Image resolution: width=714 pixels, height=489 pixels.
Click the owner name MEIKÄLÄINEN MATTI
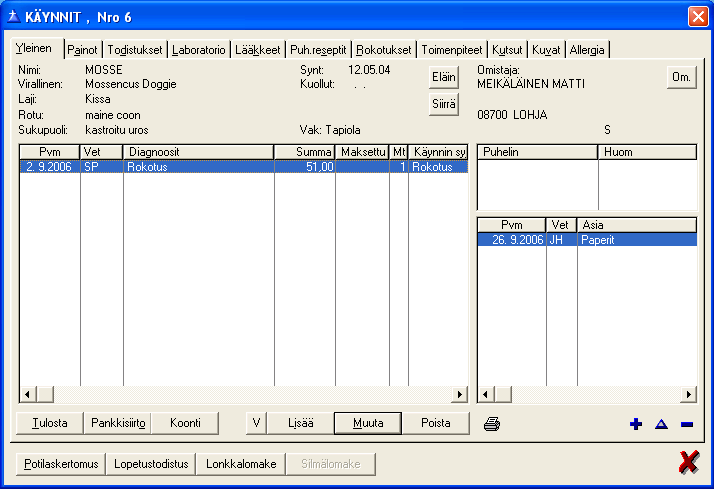coord(531,84)
